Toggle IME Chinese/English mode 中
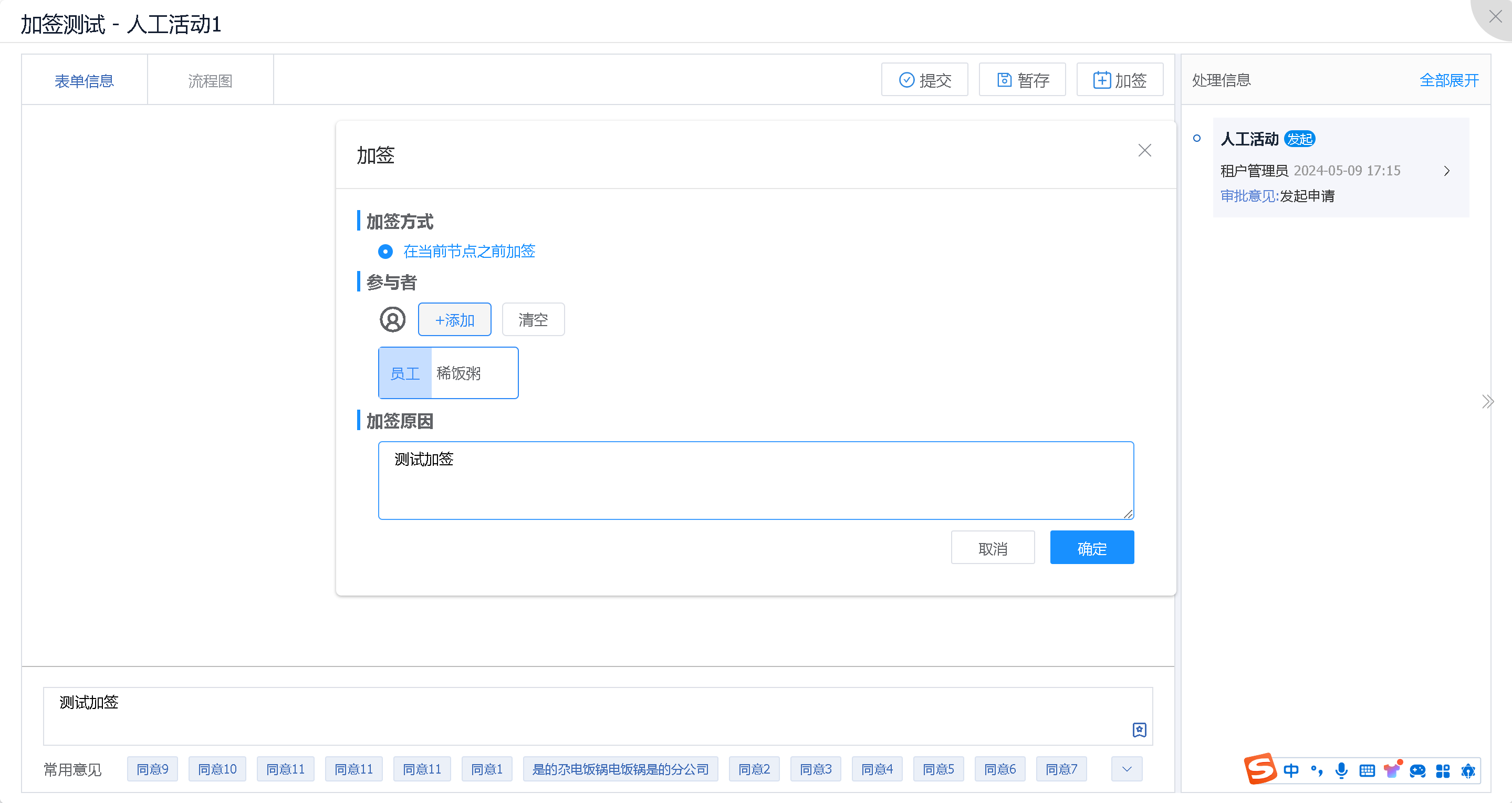The height and width of the screenshot is (803, 1512). (1291, 770)
